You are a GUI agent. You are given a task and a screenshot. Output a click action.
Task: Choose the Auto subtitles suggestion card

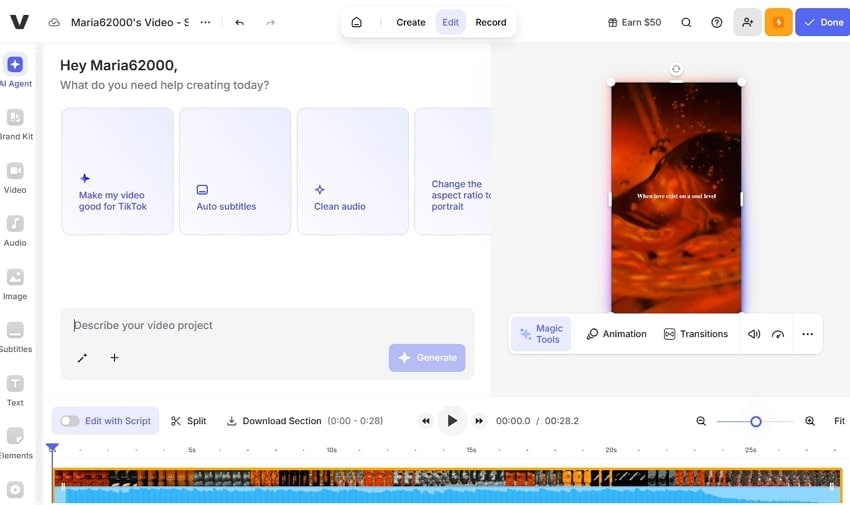(x=235, y=171)
